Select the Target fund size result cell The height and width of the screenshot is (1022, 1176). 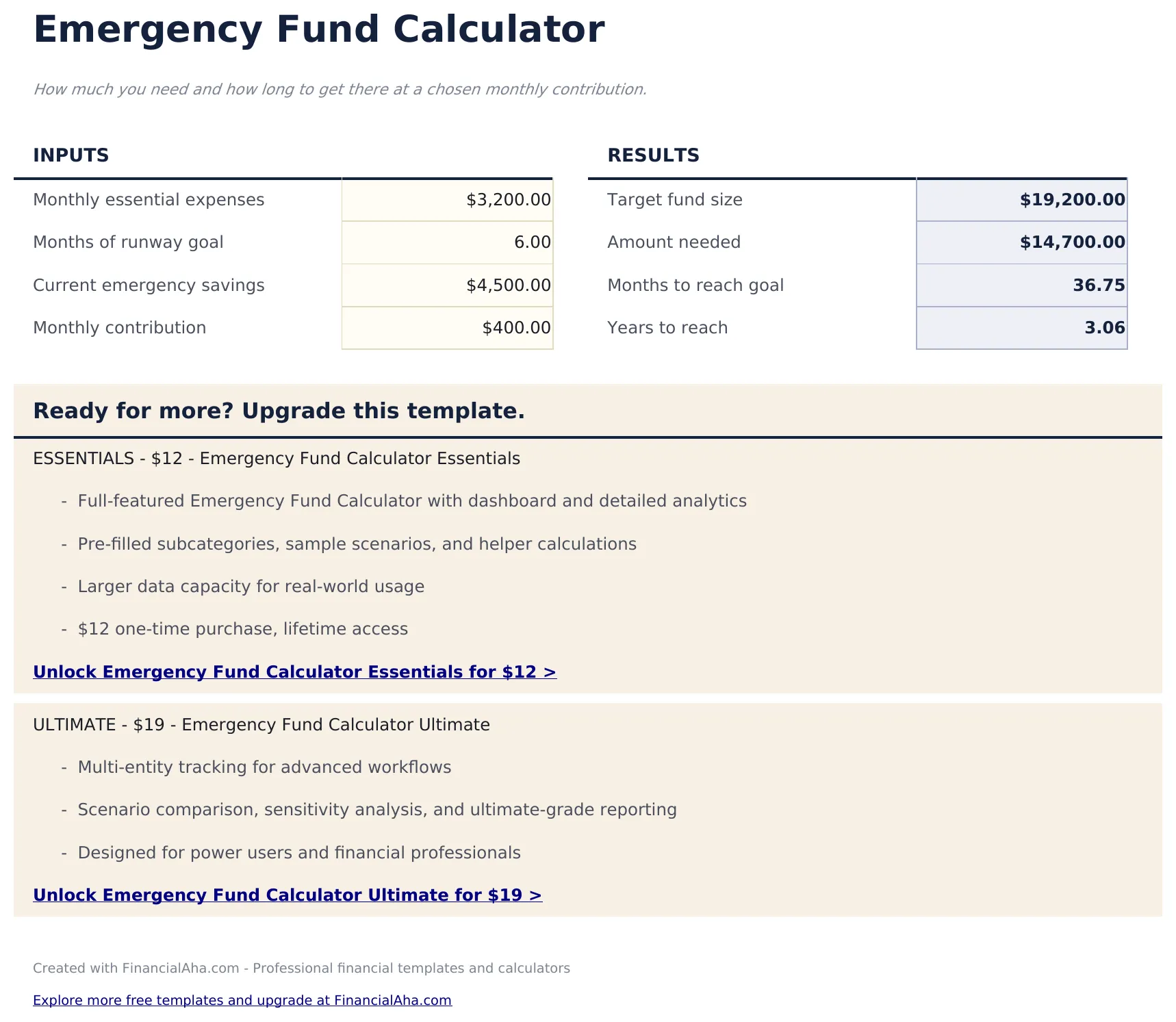1021,200
